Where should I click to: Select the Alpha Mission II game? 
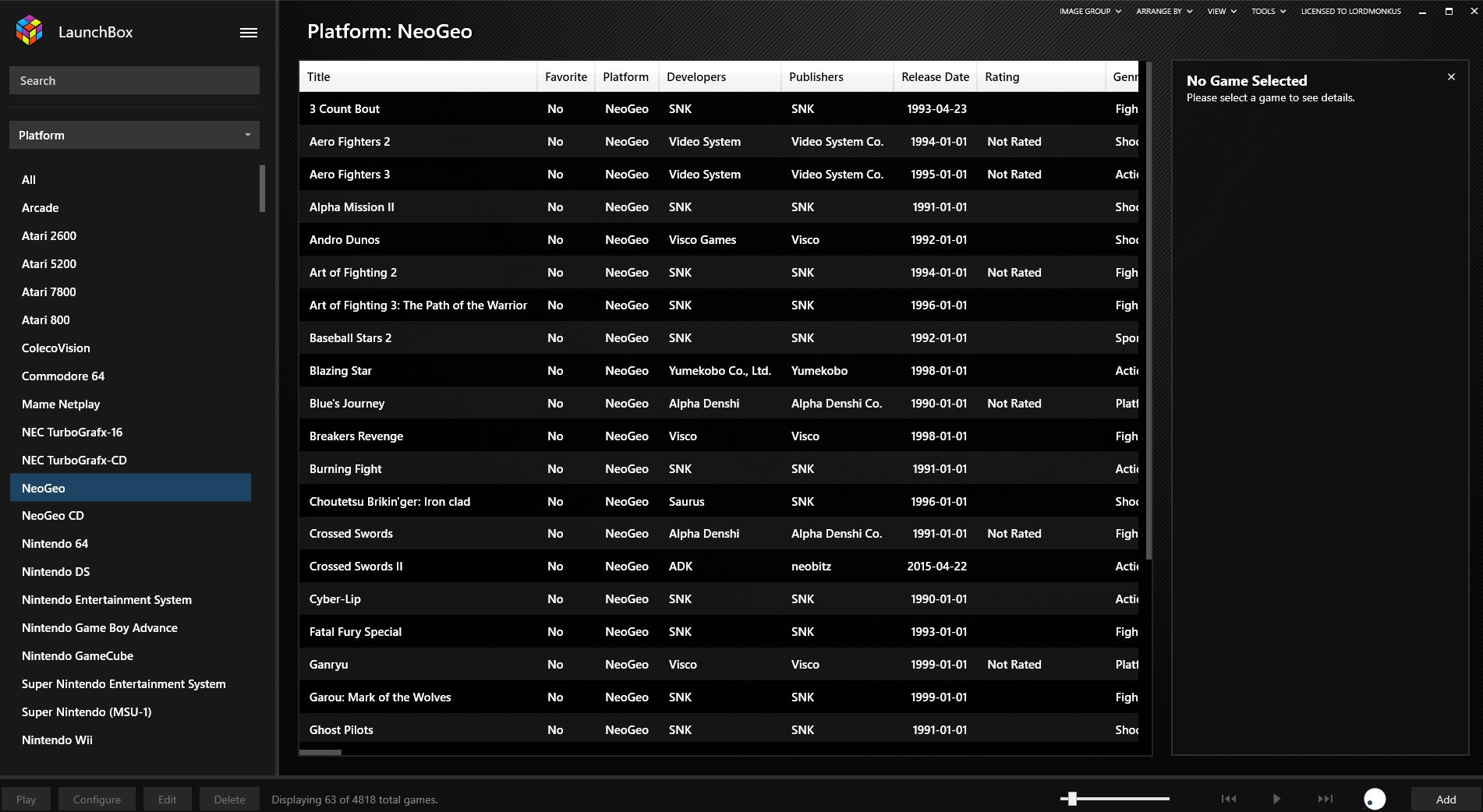click(719, 207)
